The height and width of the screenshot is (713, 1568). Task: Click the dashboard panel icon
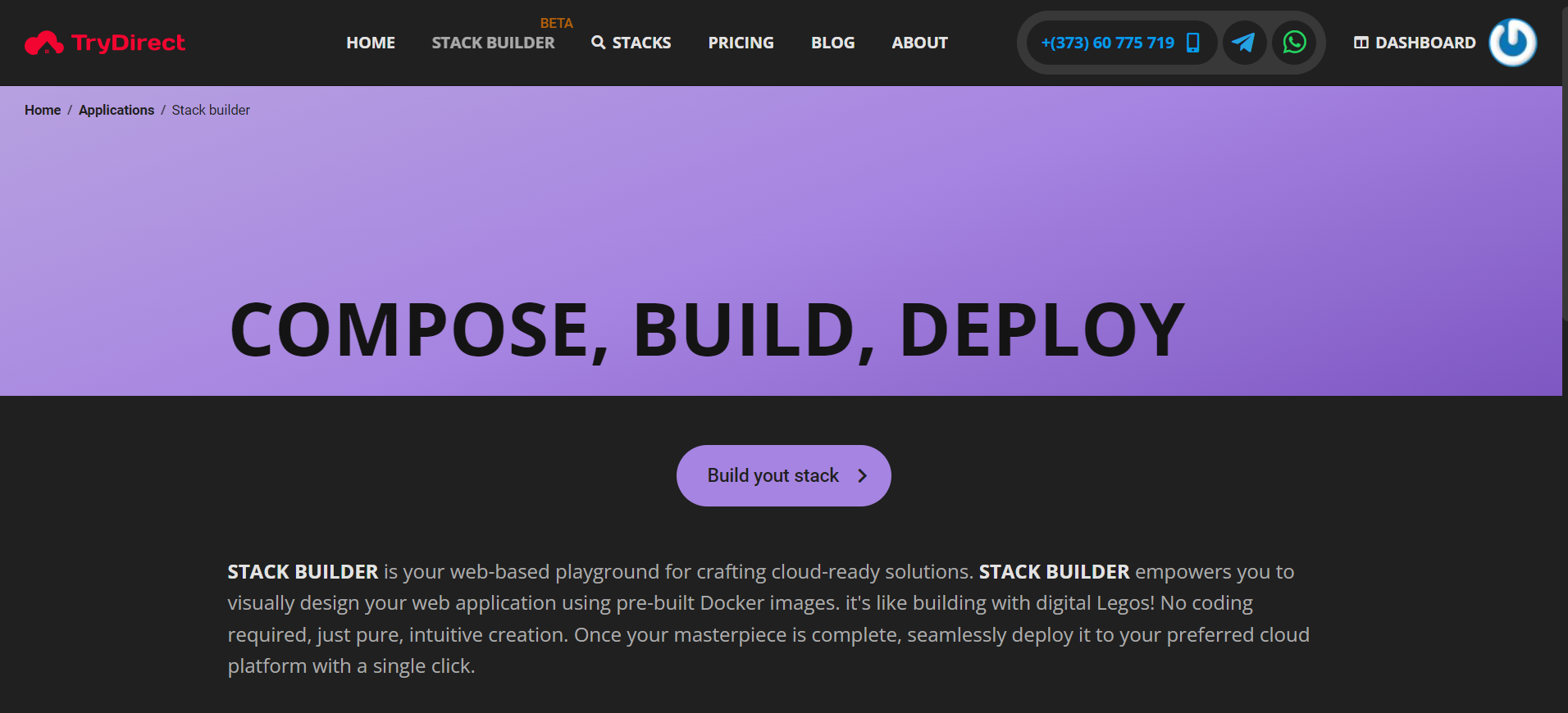tap(1361, 43)
